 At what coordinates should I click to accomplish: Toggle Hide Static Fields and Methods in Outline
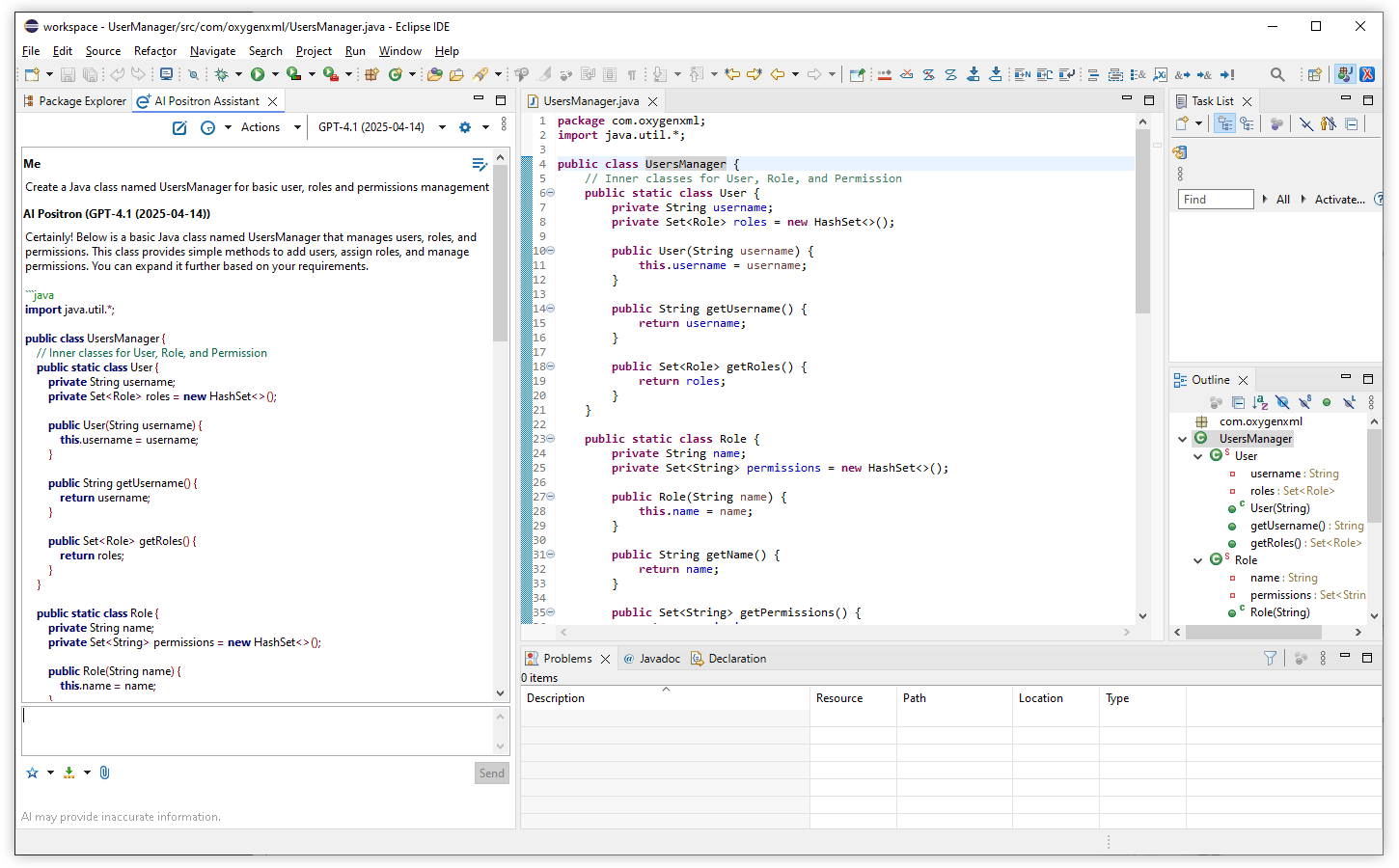click(x=1304, y=402)
